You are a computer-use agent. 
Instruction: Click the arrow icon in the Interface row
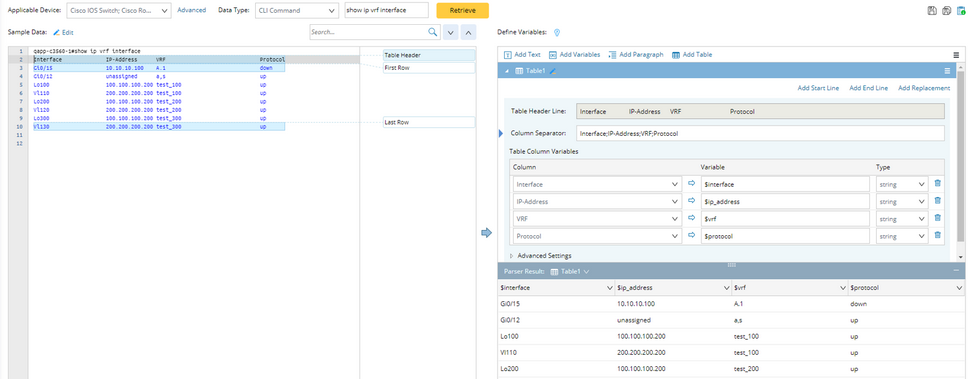[691, 183]
